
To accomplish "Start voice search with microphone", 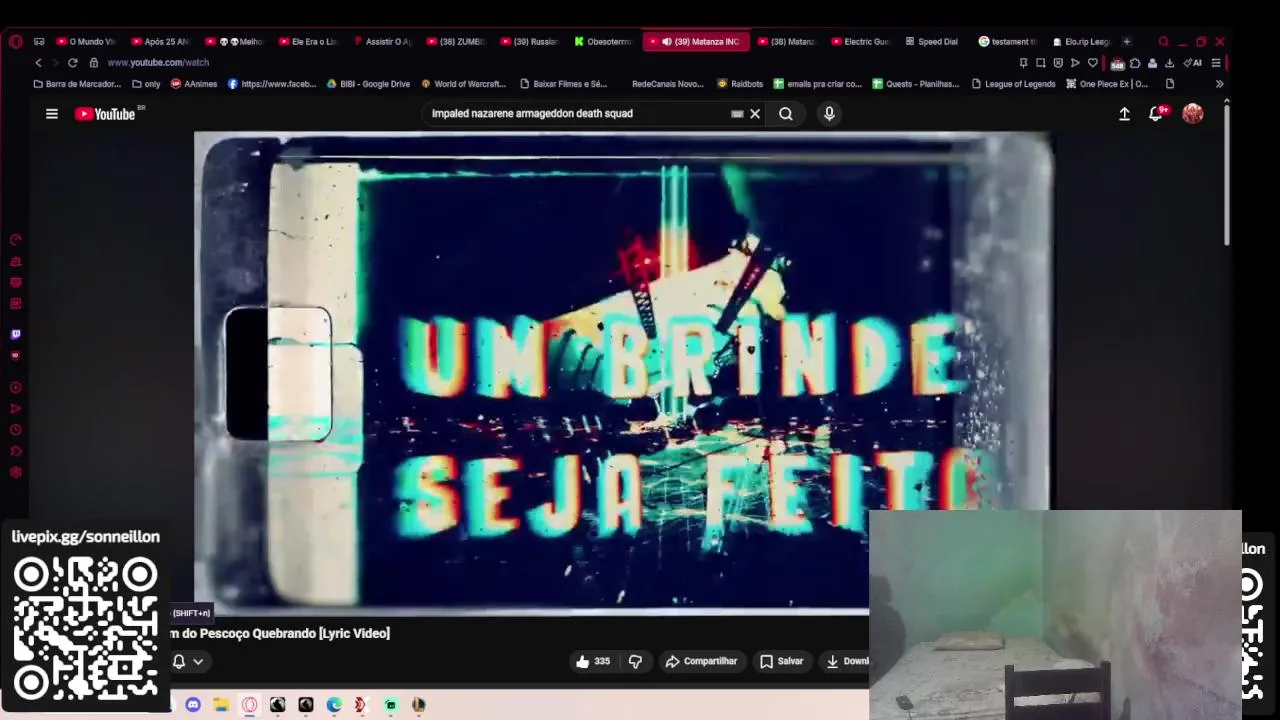I will pos(829,114).
